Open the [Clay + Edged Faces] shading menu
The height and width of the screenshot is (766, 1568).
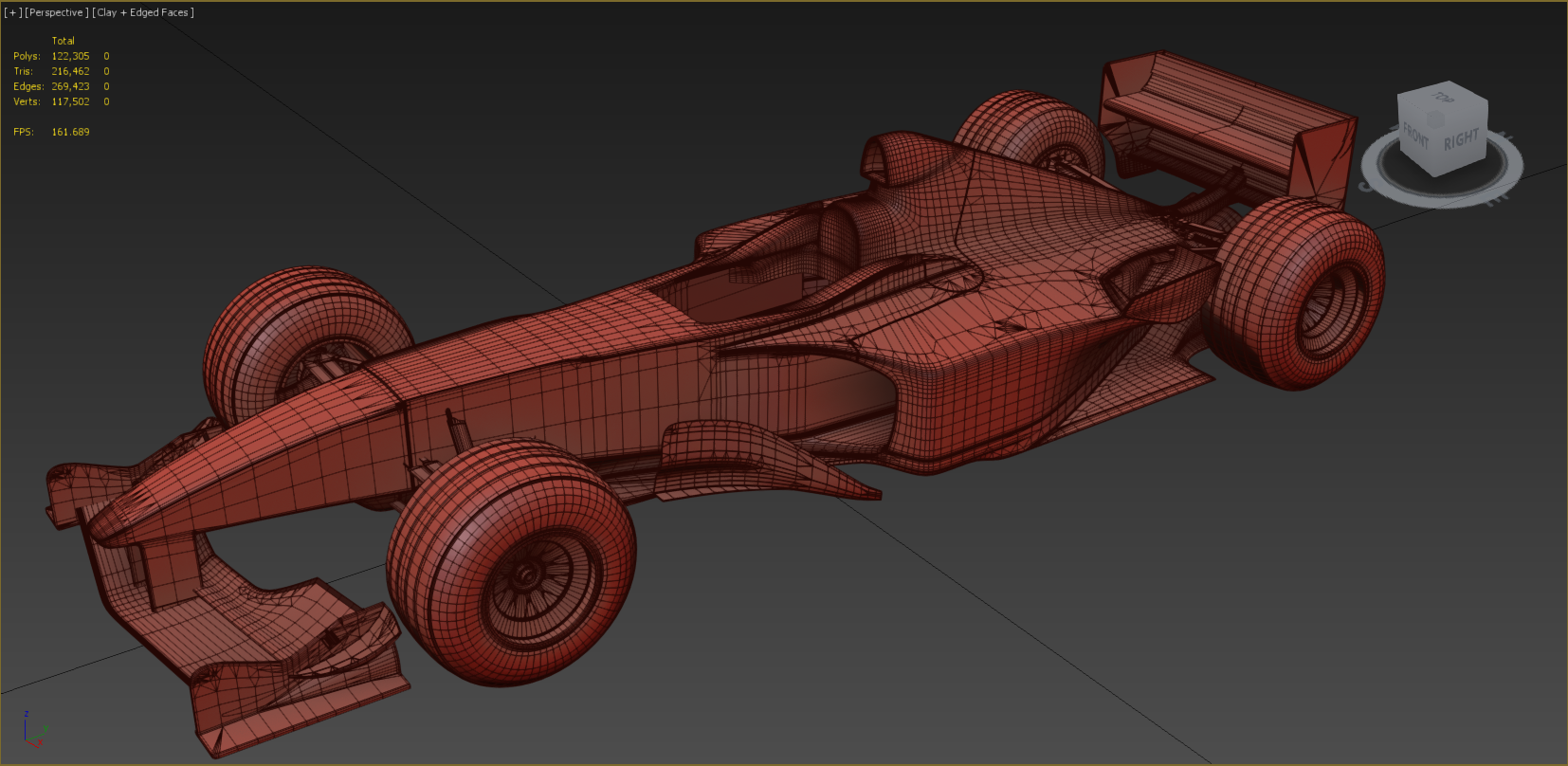143,12
